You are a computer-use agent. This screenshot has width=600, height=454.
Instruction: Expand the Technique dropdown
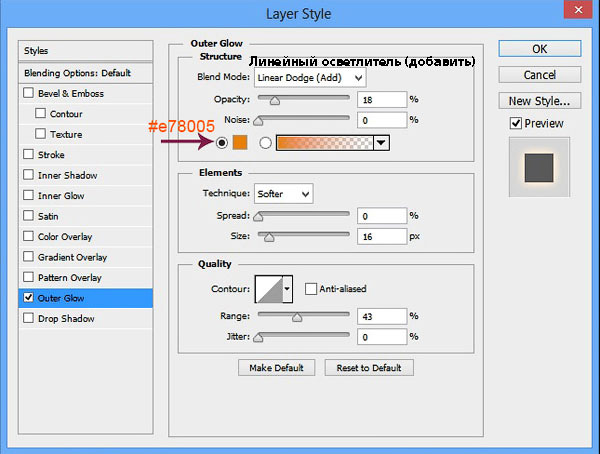click(x=284, y=193)
